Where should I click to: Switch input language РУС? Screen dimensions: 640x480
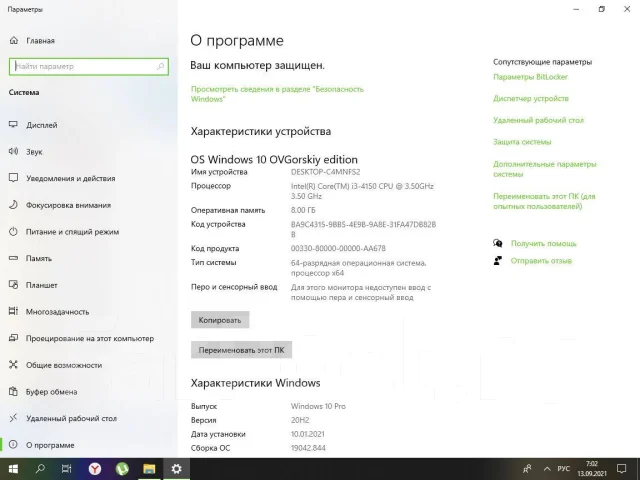coord(564,469)
